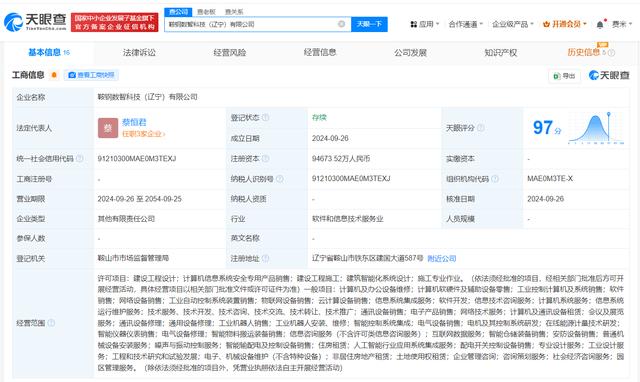This screenshot has width=640, height=382.
Task: Click the 纳税人识别号 value 91210300MAE0M3TEXJ
Action: point(351,179)
